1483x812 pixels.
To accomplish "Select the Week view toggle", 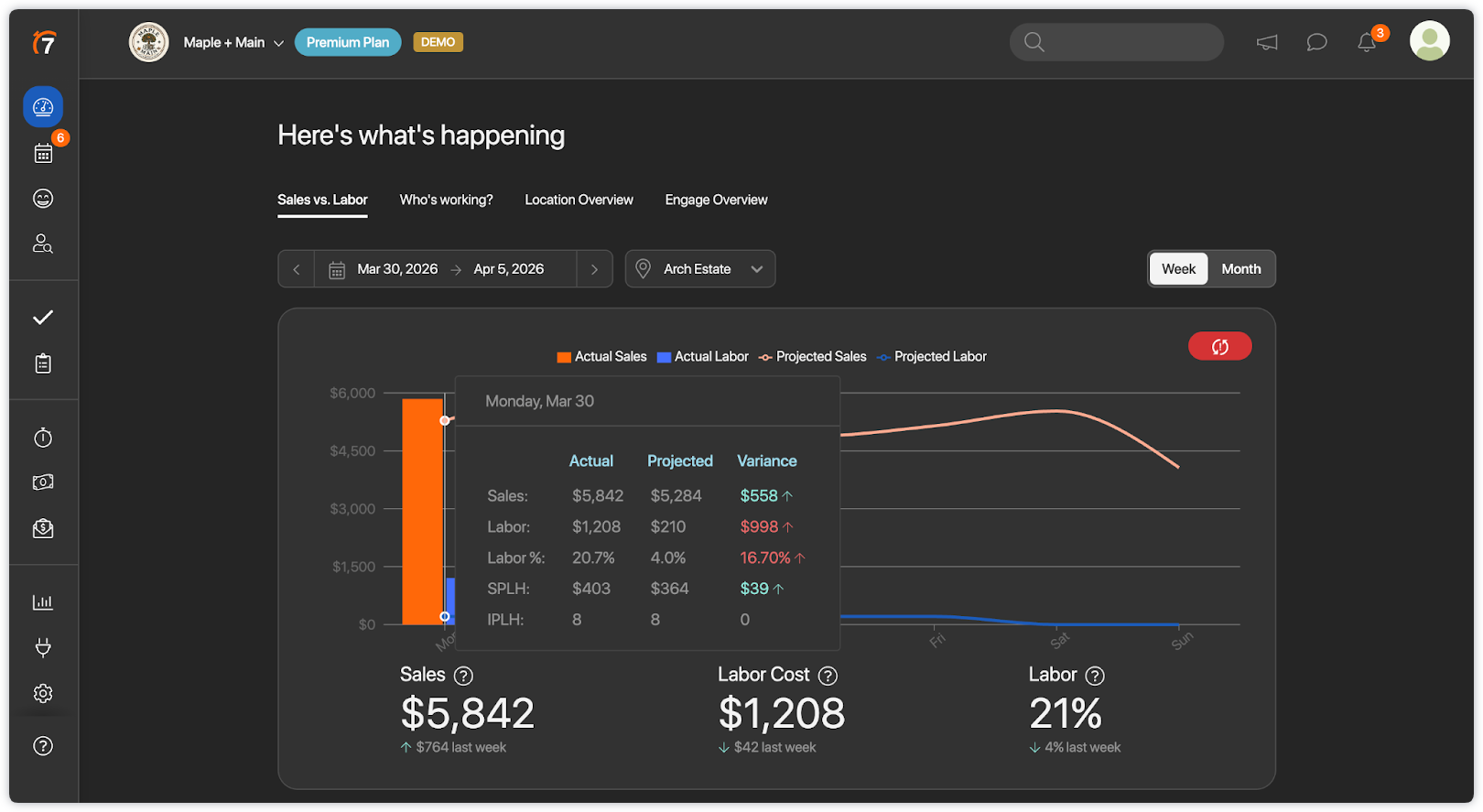I will 1178,269.
